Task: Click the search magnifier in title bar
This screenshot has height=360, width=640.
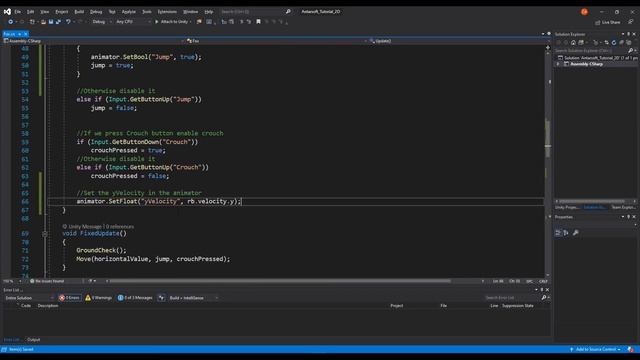Action: click(288, 11)
